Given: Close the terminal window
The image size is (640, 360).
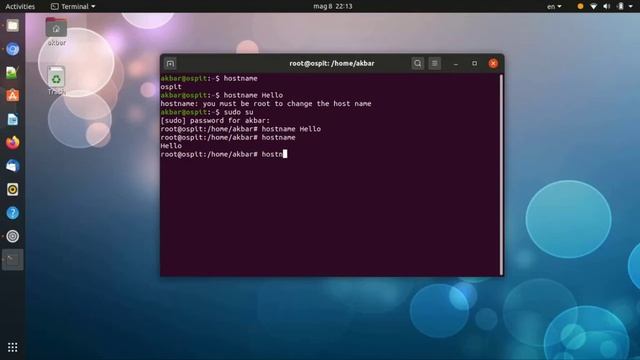Looking at the screenshot, I should 493,63.
